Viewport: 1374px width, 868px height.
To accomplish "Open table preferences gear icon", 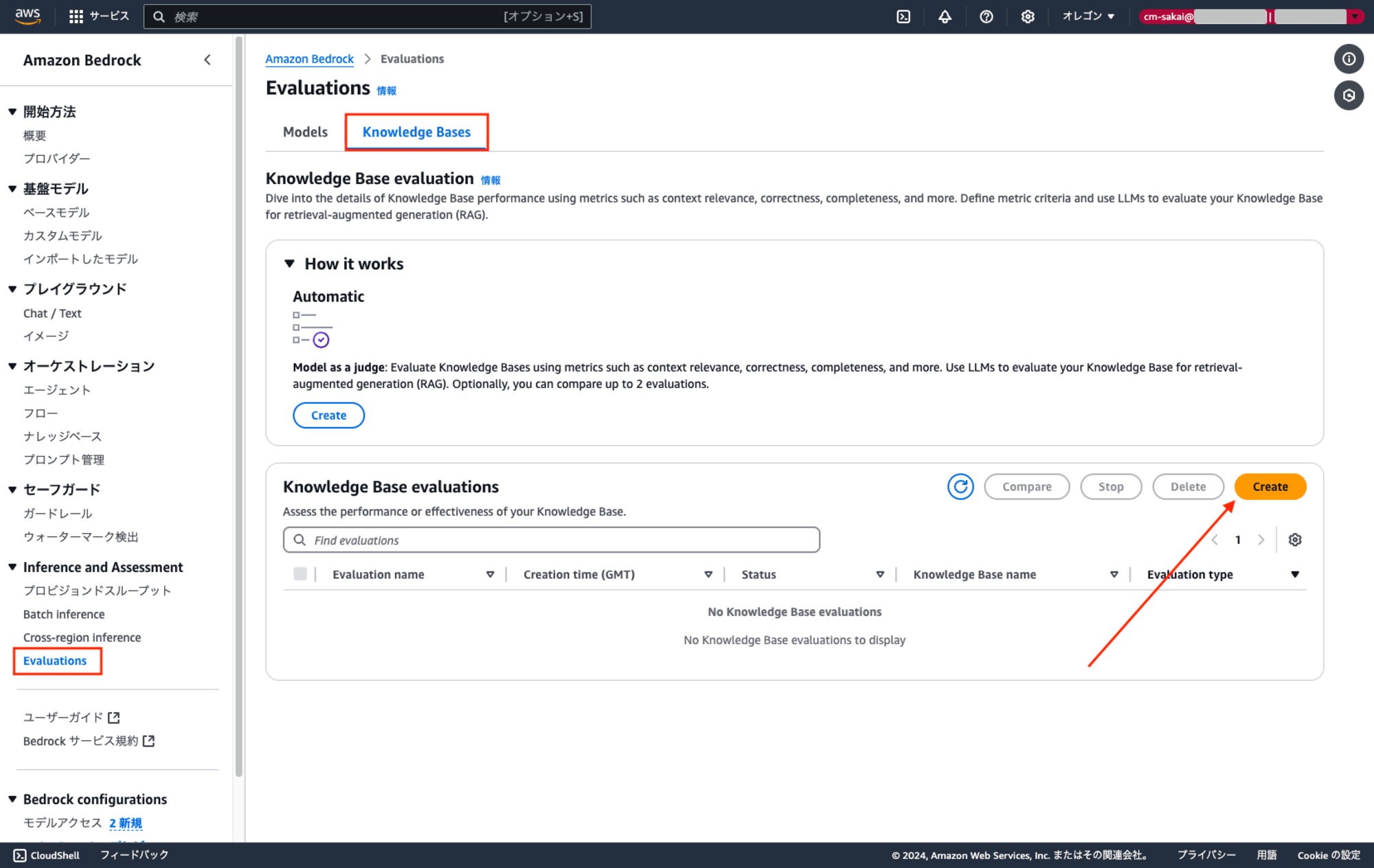I will (x=1295, y=540).
